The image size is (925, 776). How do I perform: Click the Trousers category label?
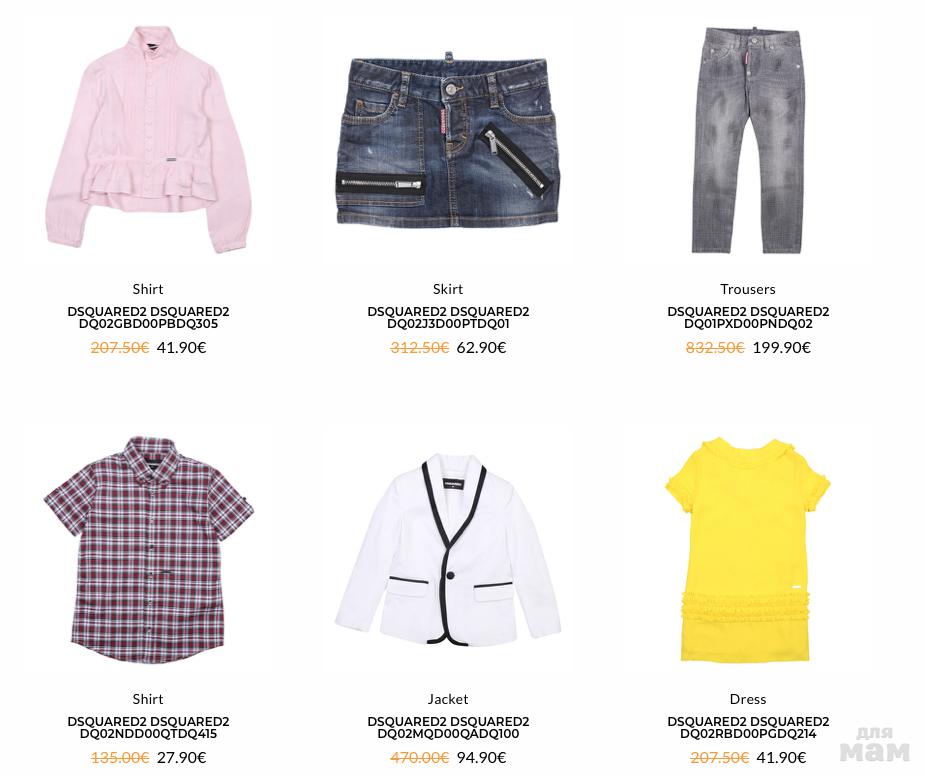pos(748,289)
